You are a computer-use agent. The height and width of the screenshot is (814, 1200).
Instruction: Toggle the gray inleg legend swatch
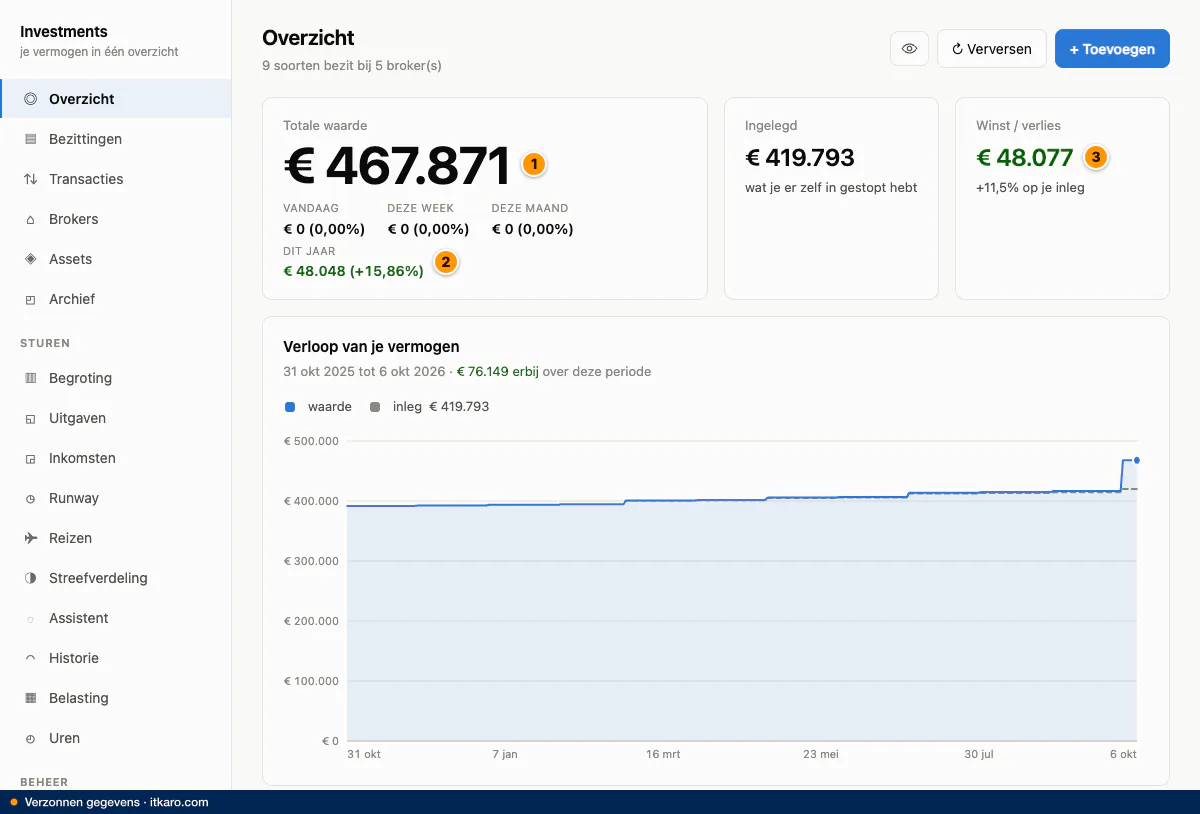pos(375,407)
